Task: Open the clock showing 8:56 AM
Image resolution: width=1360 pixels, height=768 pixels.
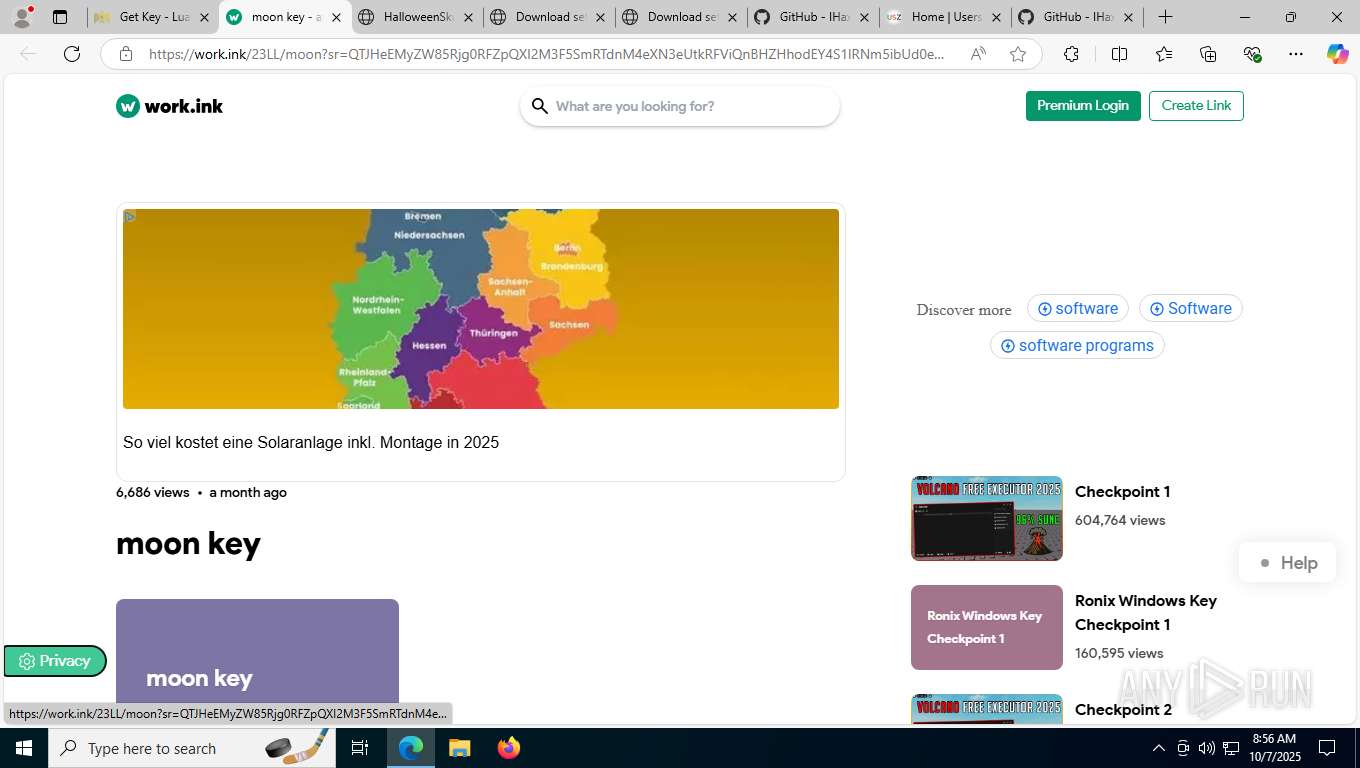Action: [x=1274, y=748]
